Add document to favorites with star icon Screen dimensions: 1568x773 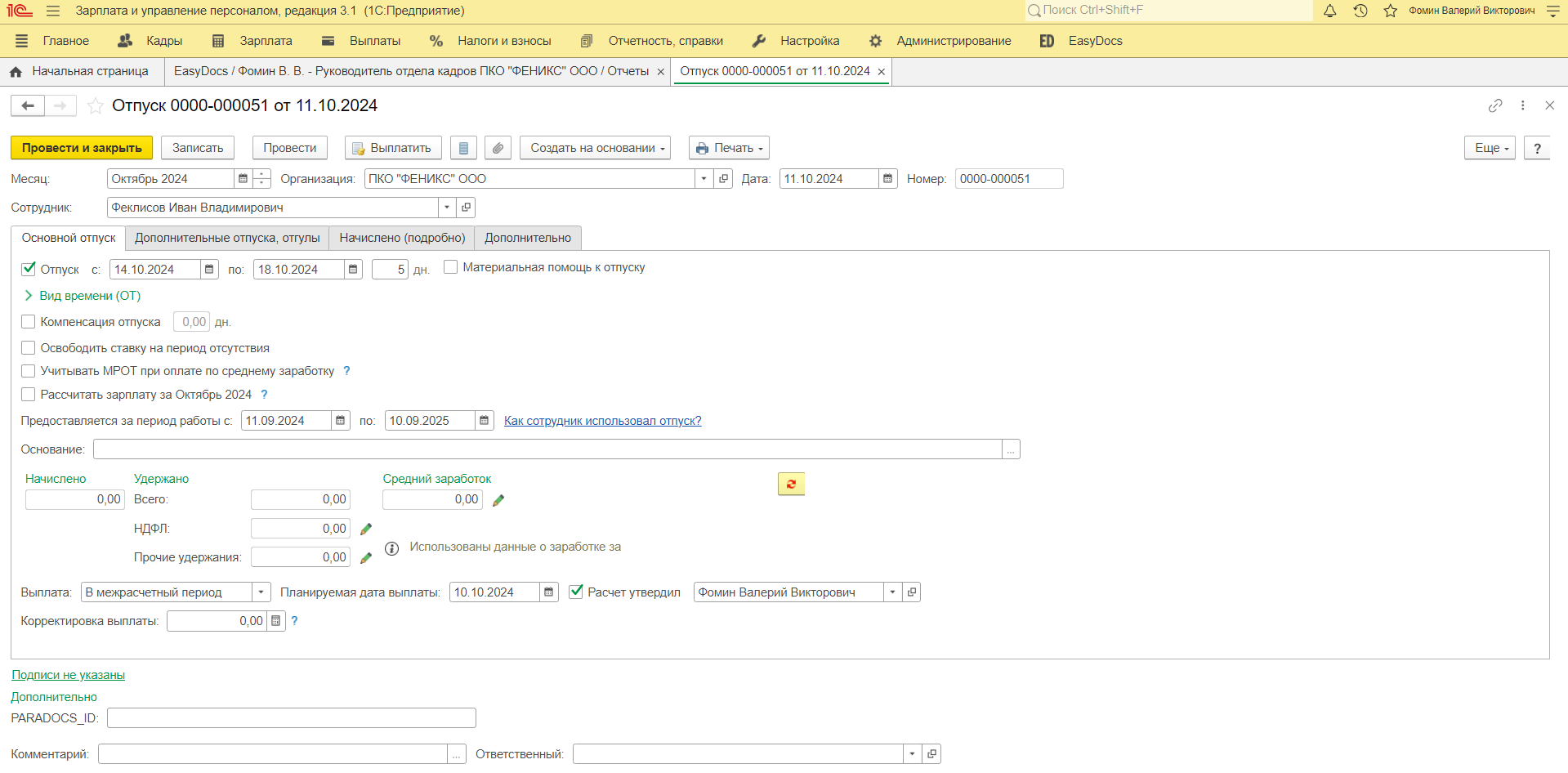pos(96,105)
